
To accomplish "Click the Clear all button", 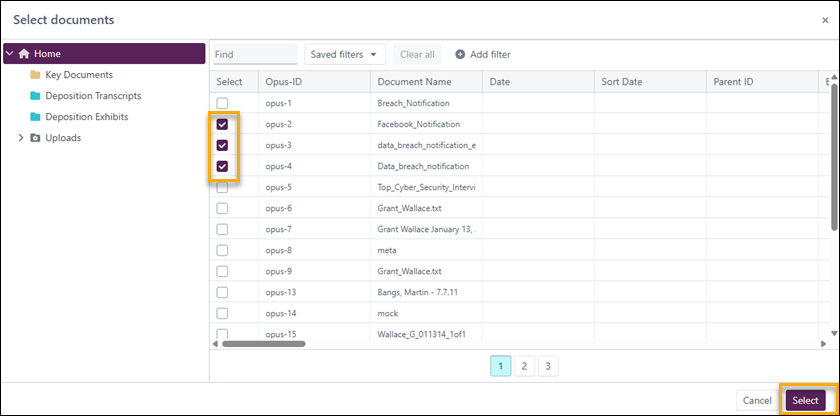I will [x=417, y=54].
